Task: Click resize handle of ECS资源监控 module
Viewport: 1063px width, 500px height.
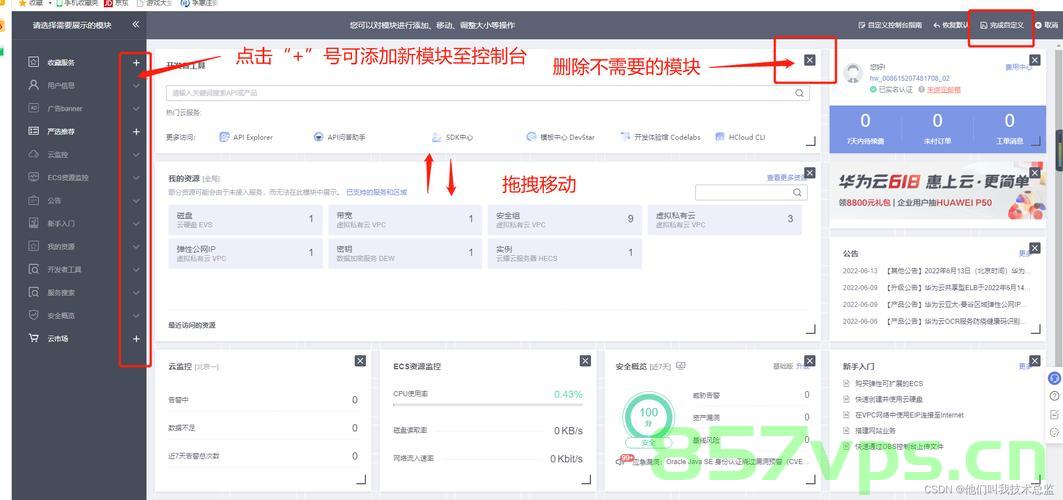Action: tap(586, 479)
